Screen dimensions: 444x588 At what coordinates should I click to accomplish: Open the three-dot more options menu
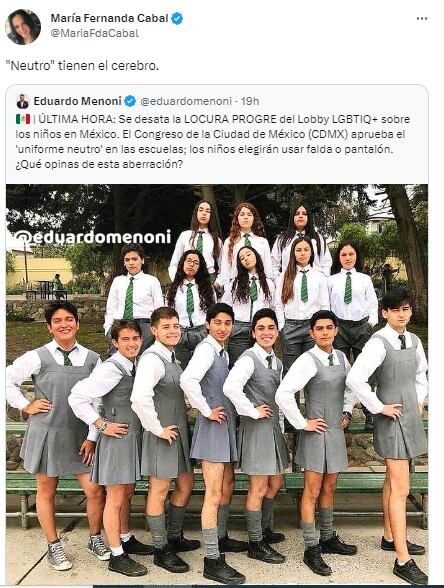[422, 18]
